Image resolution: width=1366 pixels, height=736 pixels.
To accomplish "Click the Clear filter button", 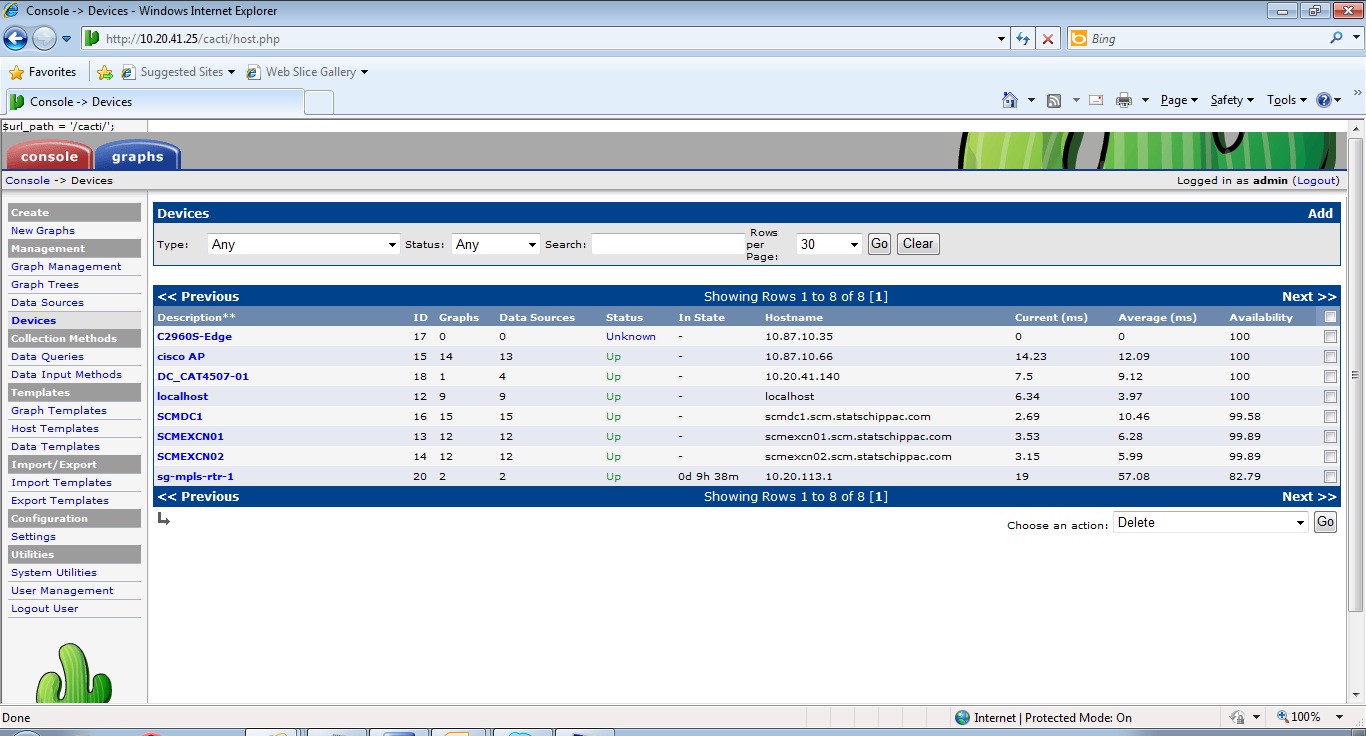I will click(918, 244).
